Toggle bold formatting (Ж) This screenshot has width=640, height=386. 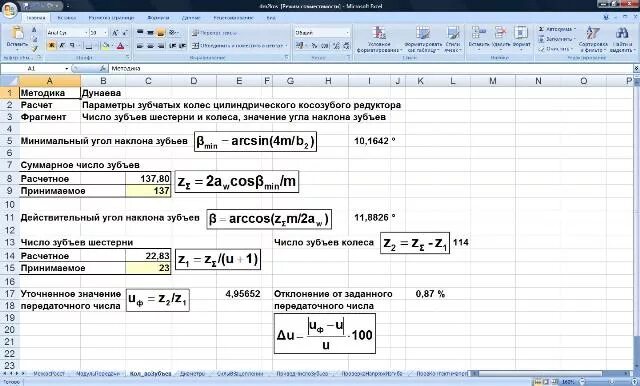[52, 46]
